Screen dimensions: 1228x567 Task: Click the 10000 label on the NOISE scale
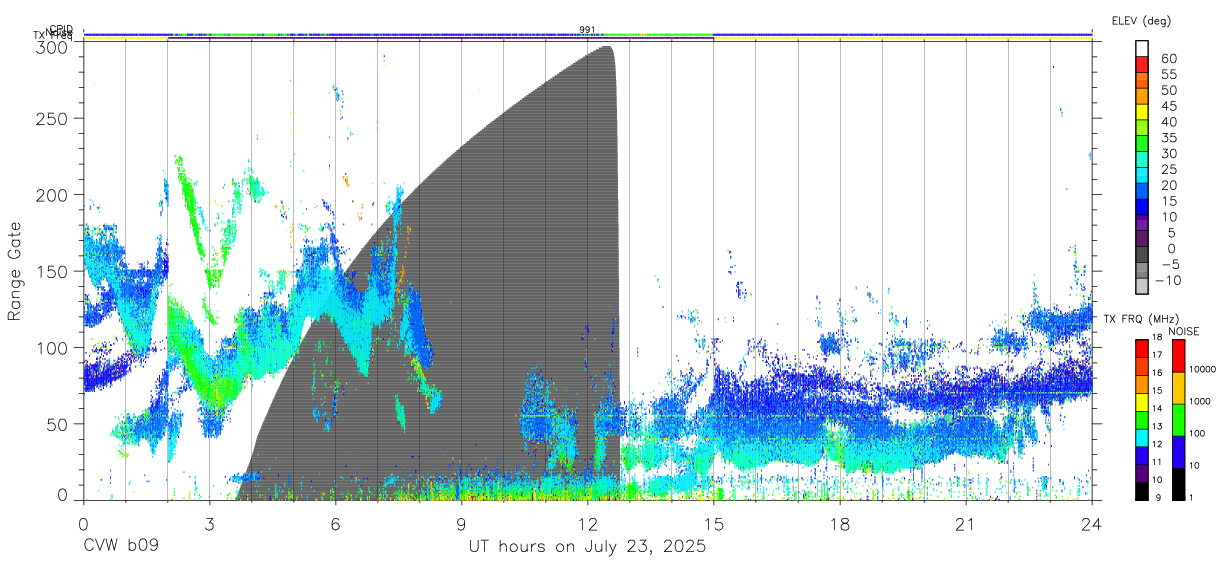point(1203,370)
